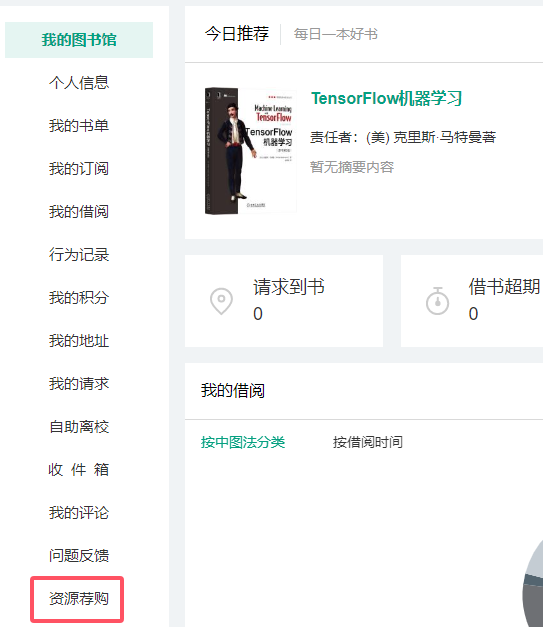Screen dimensions: 543x627
Task: Open 收件箱 inbox entry
Action: (79, 469)
